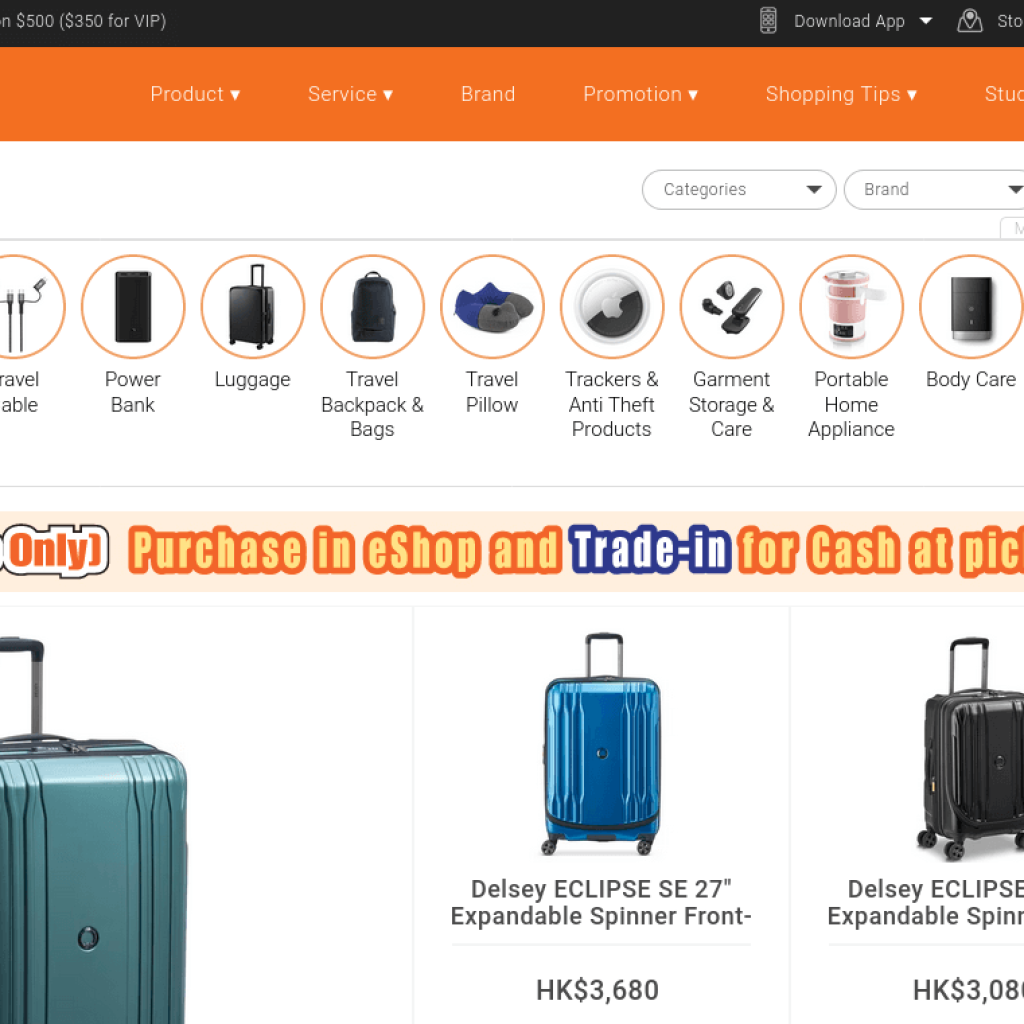Open Travel Backpack & Bags category
Screen dimensions: 1024x1024
[x=372, y=307]
